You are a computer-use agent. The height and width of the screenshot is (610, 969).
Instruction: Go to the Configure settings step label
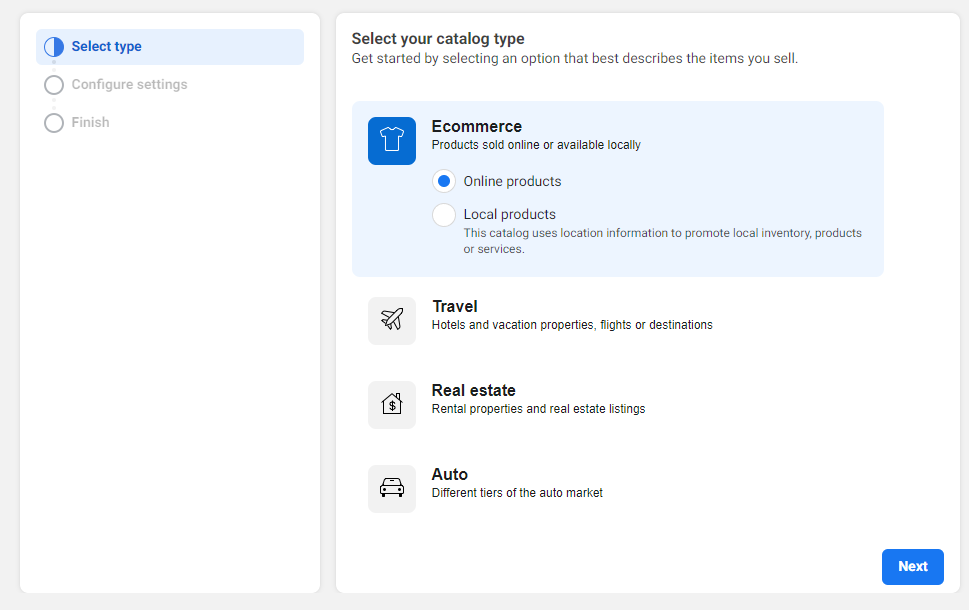pos(129,85)
